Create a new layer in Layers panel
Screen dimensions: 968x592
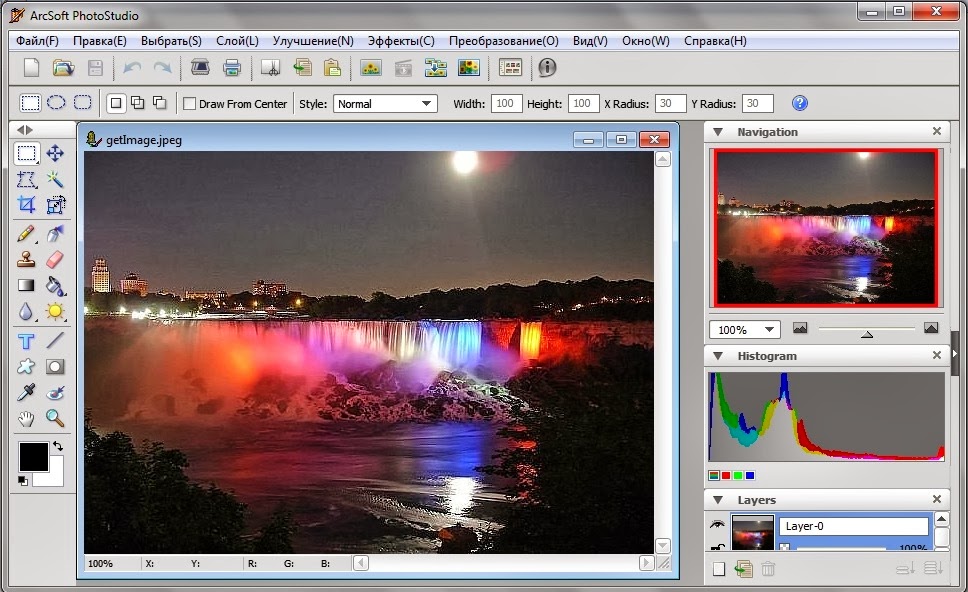tap(718, 569)
